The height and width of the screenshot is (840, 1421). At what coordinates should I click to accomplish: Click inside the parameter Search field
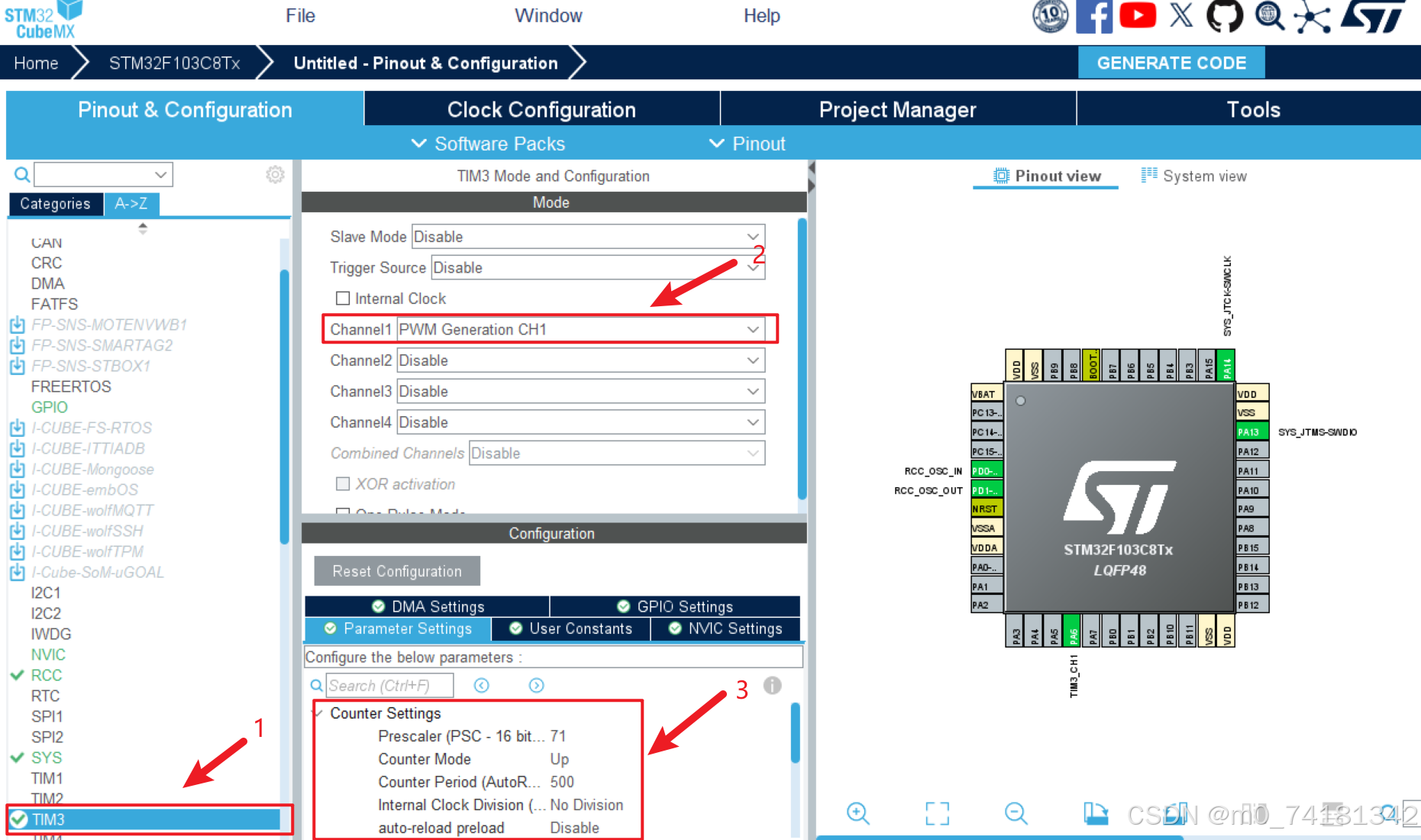click(x=389, y=686)
